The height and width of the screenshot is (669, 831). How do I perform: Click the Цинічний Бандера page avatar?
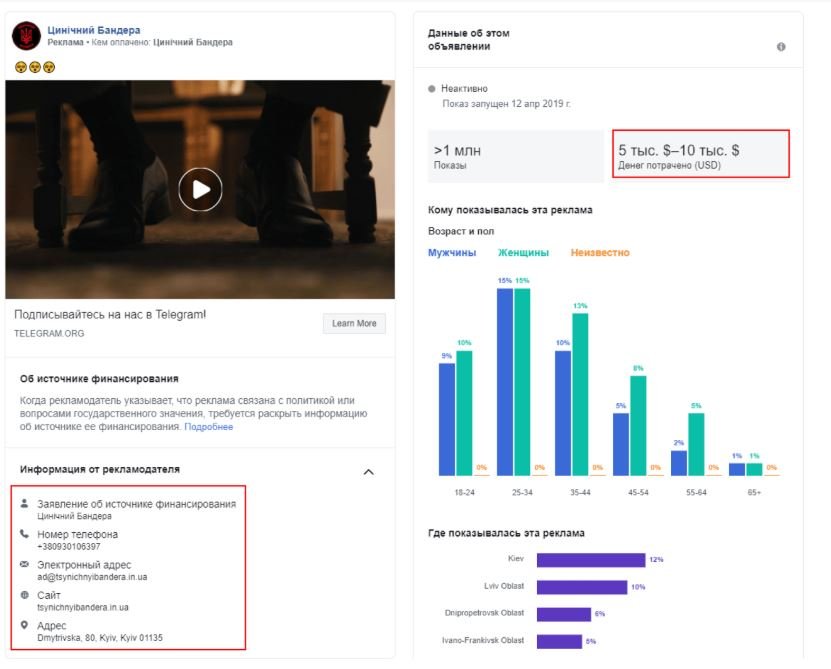click(x=26, y=37)
